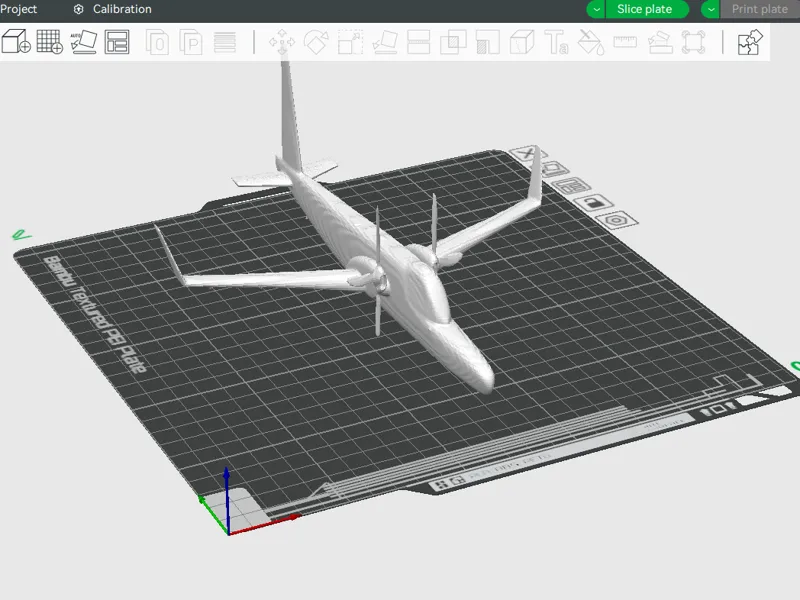
Task: Toggle the plate lock icon
Action: pos(593,203)
